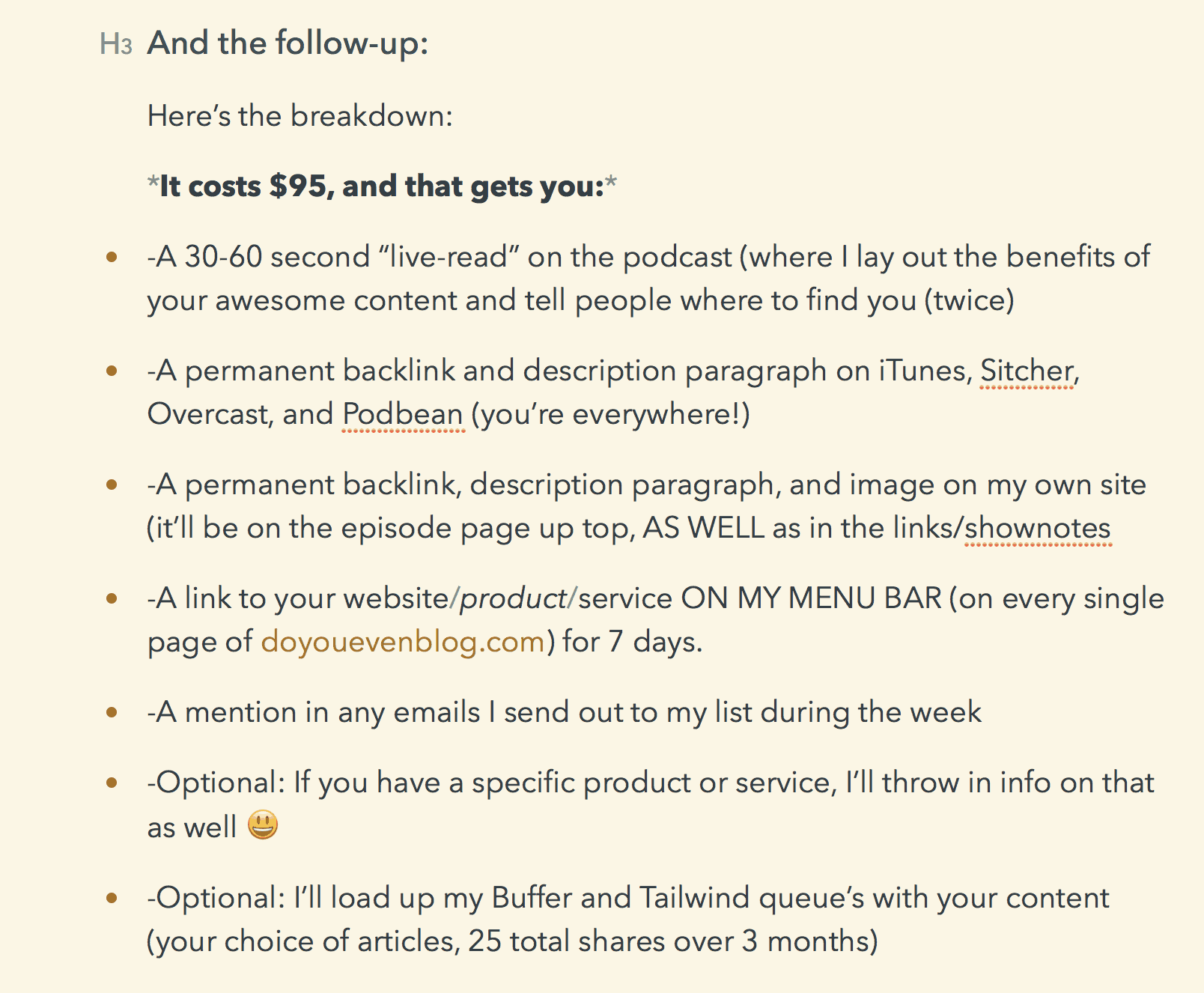1204x993 pixels.
Task: Click the italic word 'product'
Action: point(513,599)
